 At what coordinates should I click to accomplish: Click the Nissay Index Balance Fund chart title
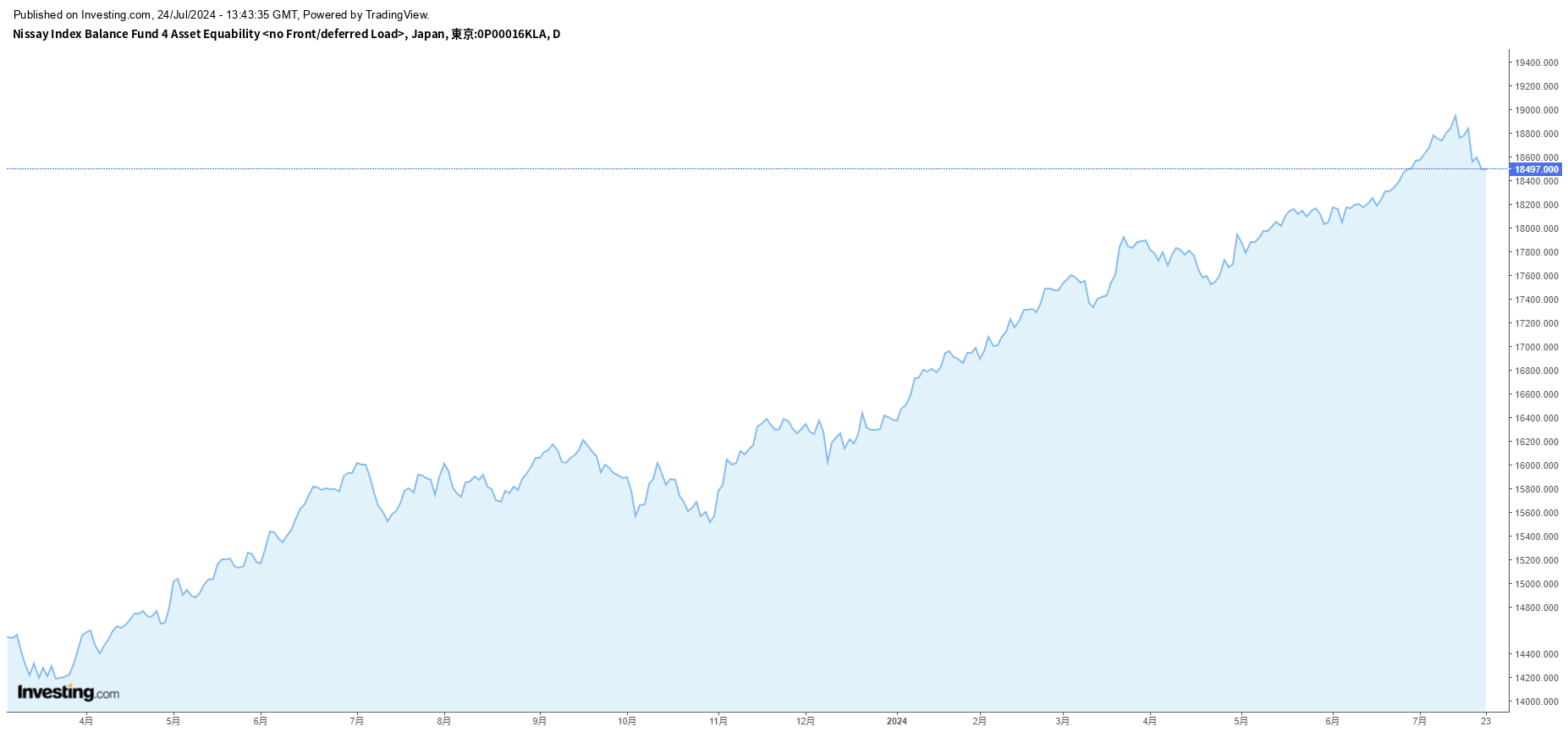pos(286,34)
